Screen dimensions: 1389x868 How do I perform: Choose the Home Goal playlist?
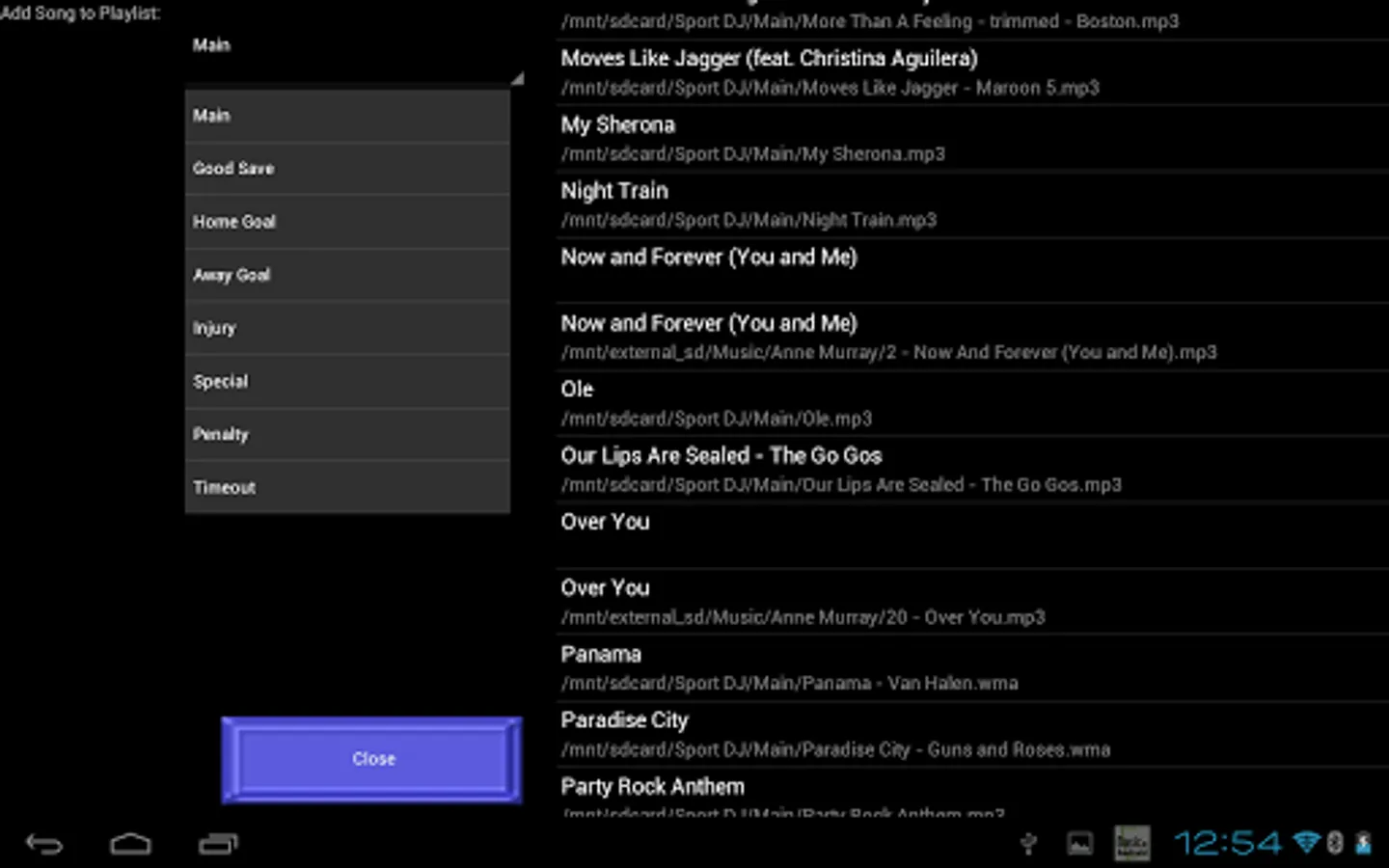pos(347,222)
